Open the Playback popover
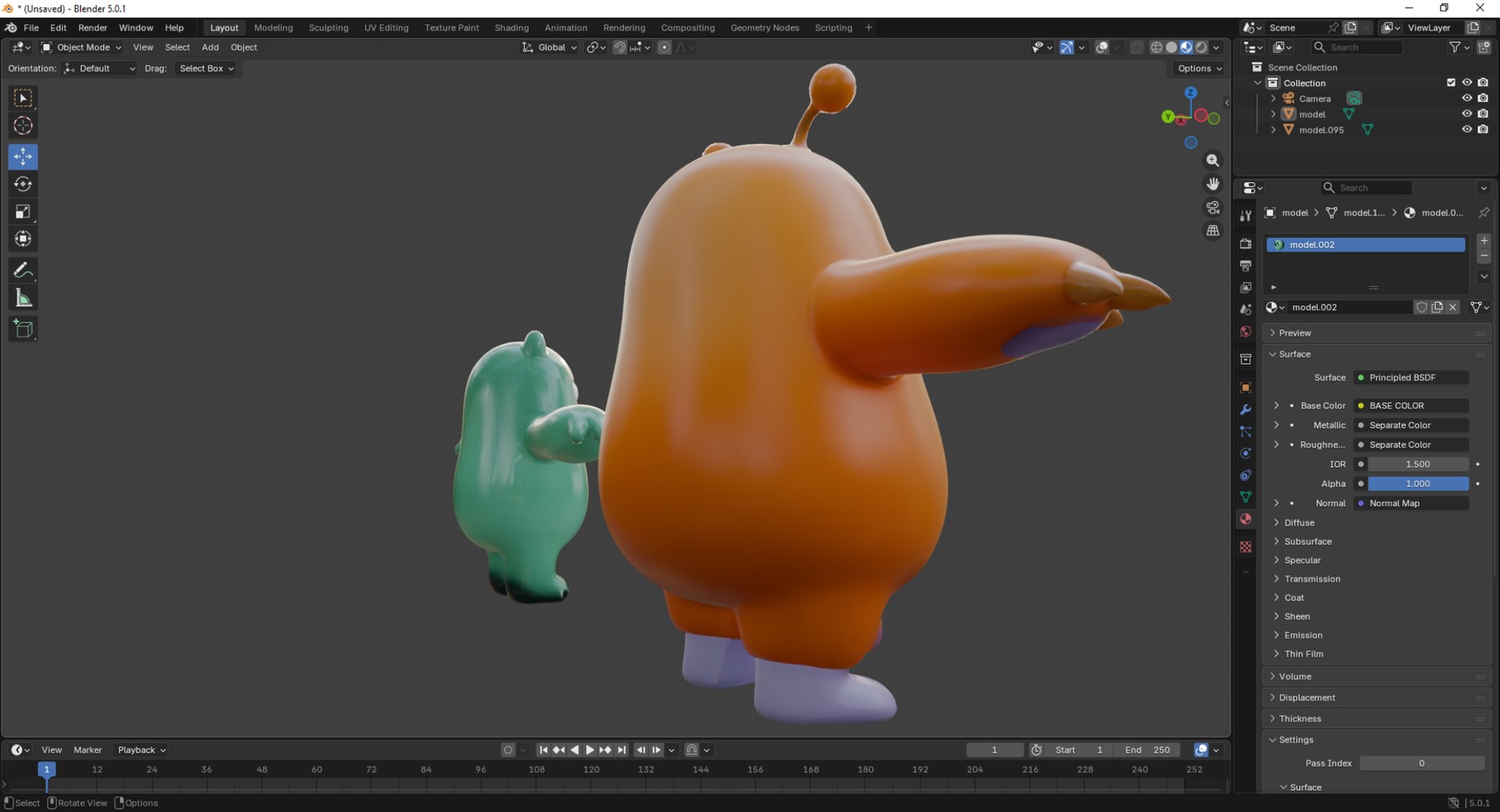This screenshot has width=1500, height=812. click(141, 750)
